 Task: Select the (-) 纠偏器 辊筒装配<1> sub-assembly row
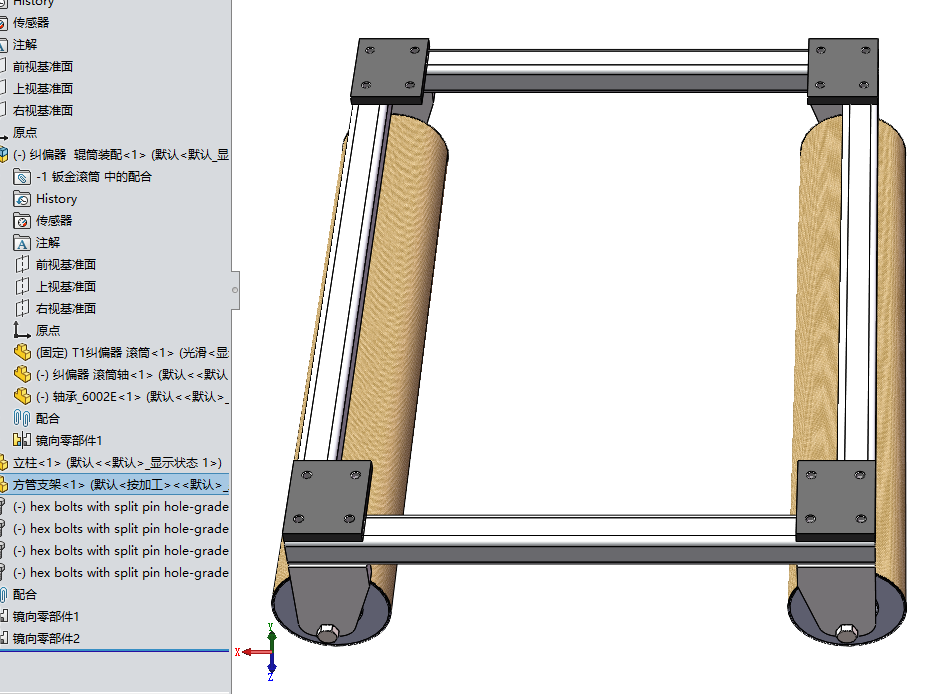[115, 155]
